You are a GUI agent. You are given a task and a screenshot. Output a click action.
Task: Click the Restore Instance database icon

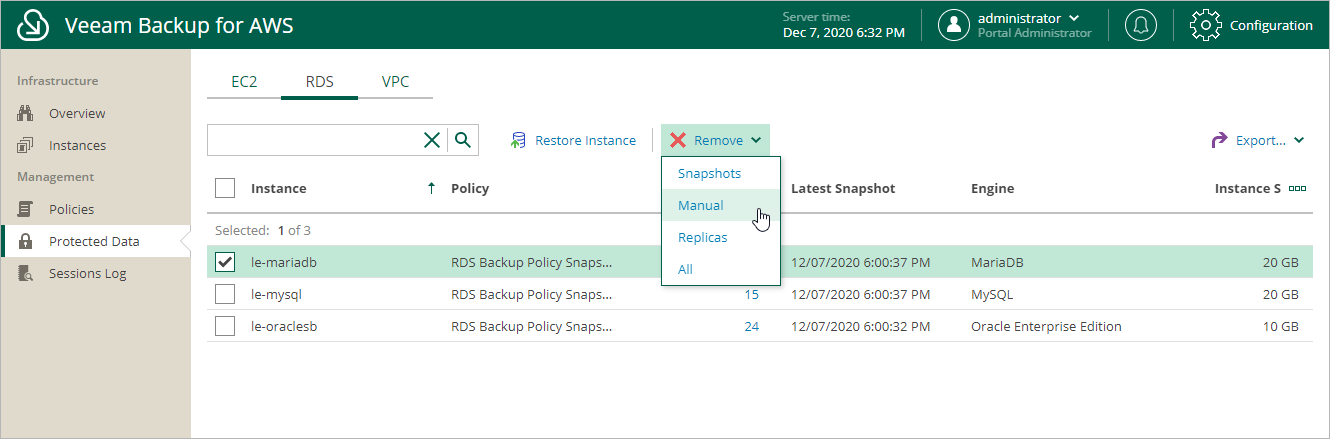pyautogui.click(x=518, y=140)
